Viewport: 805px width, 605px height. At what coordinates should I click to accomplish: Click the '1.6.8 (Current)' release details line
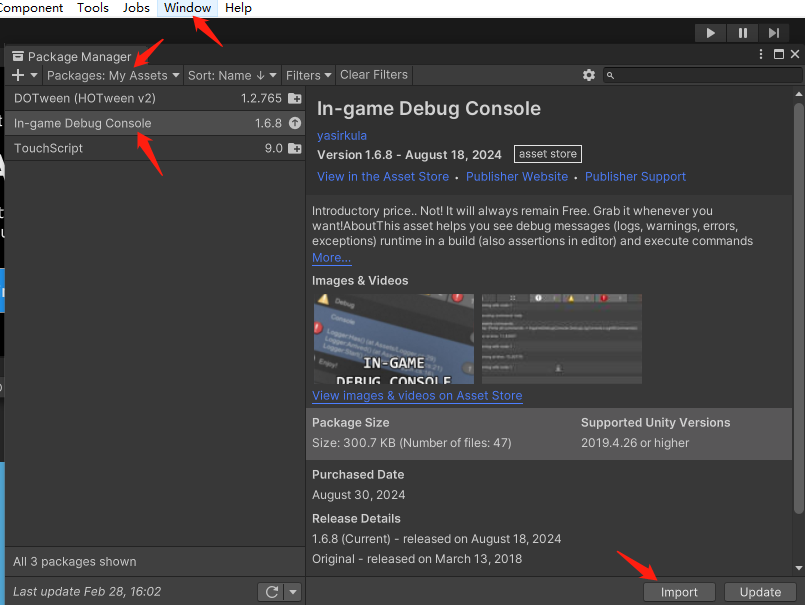point(436,539)
